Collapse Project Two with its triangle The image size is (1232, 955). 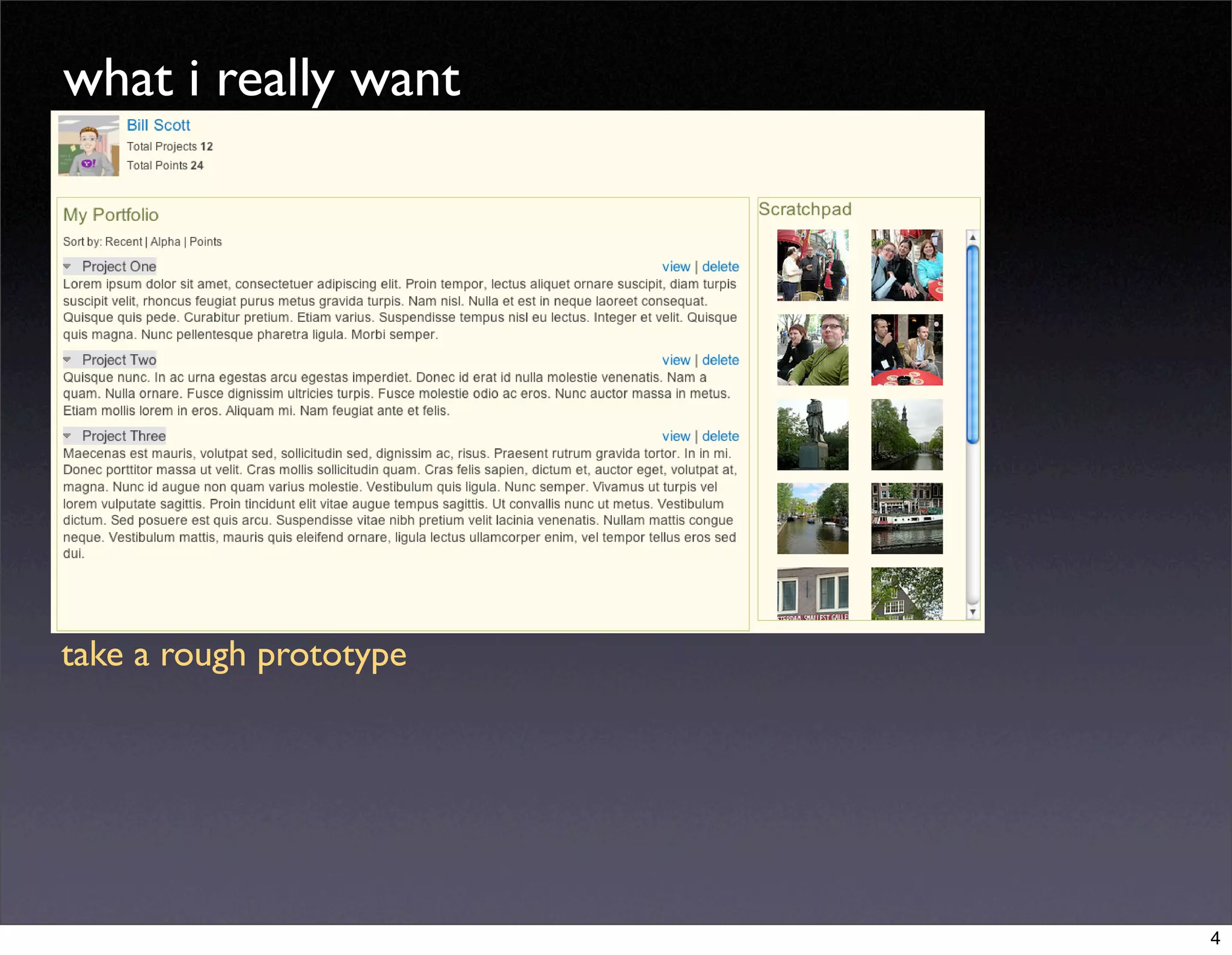coord(67,359)
